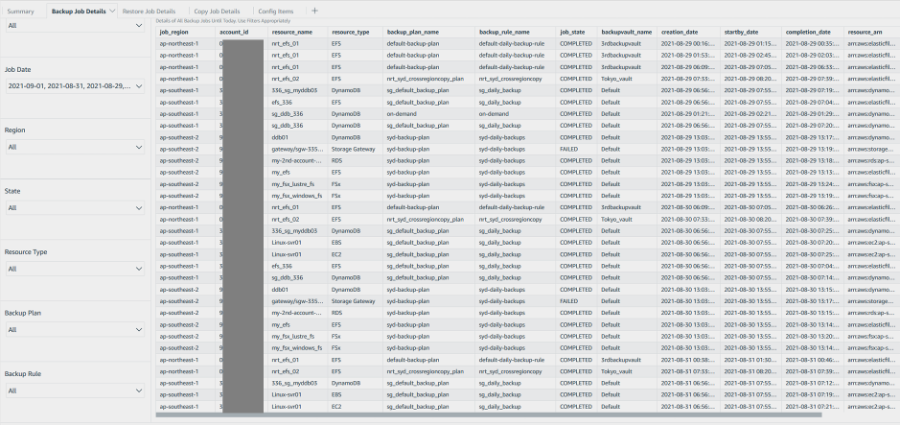Click the backup_plan_name column header
The width and height of the screenshot is (902, 427).
(412, 32)
